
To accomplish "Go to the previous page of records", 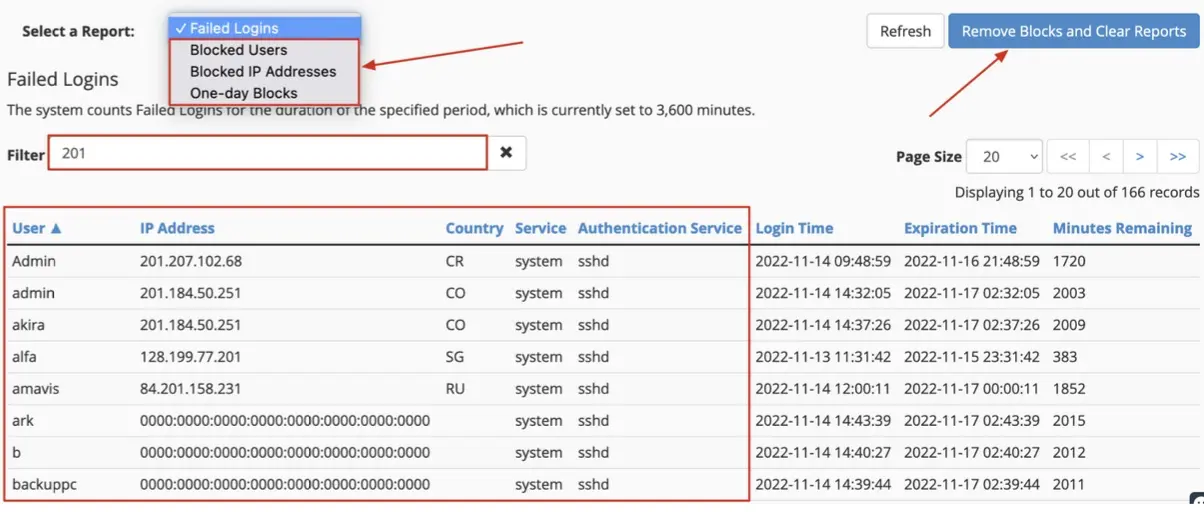I will (1105, 157).
